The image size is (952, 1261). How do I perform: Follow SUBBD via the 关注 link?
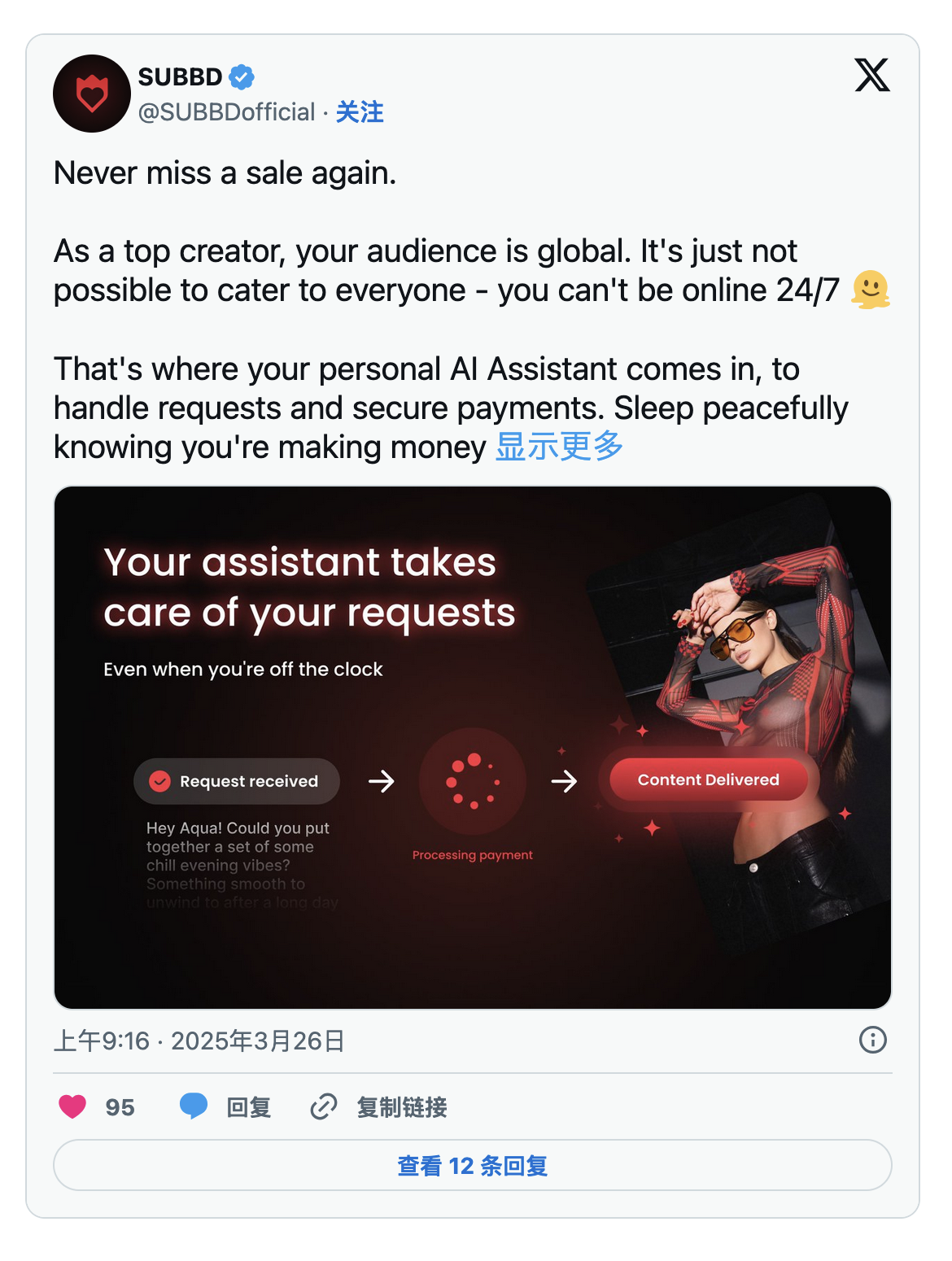360,111
